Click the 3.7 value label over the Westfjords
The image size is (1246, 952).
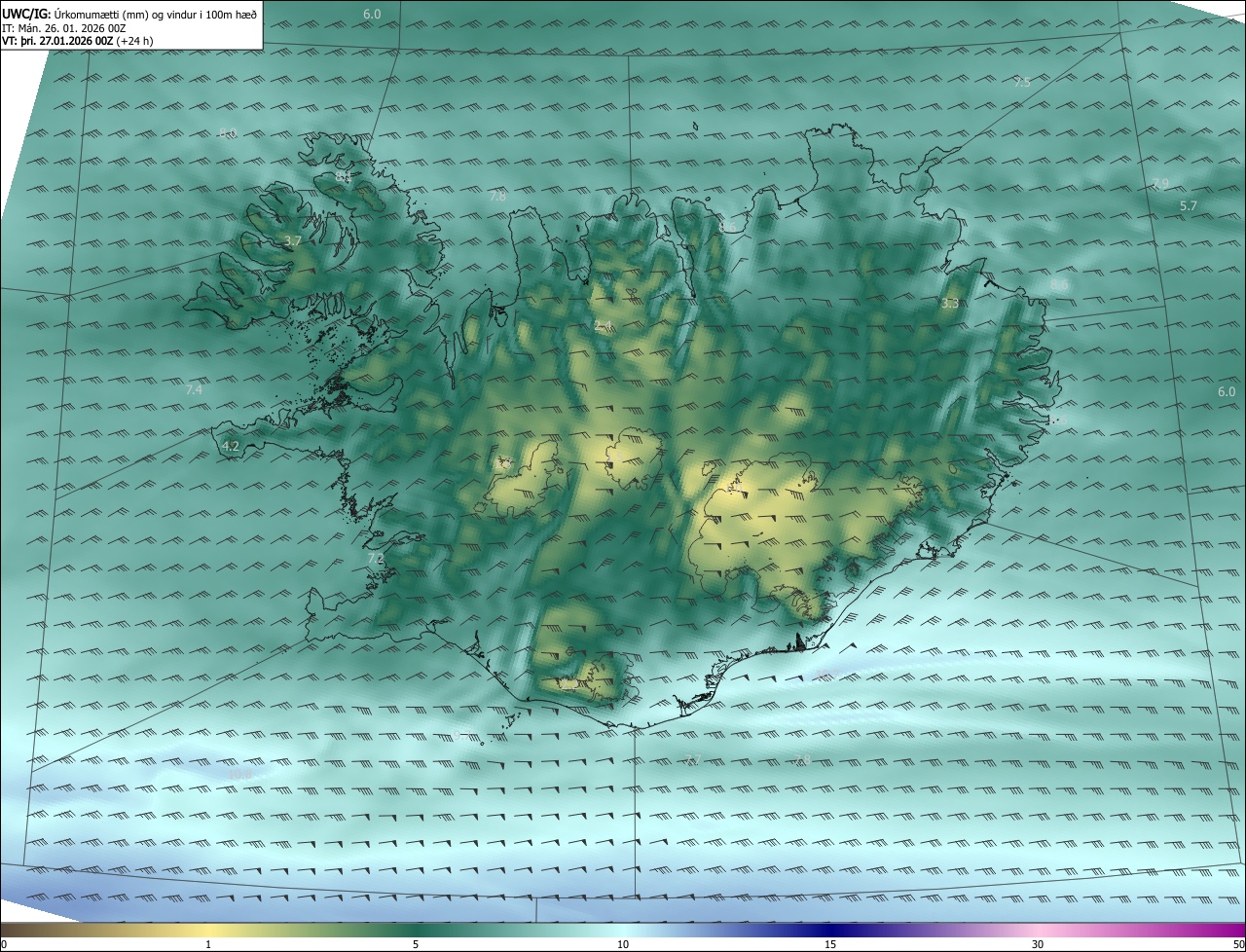pos(292,240)
